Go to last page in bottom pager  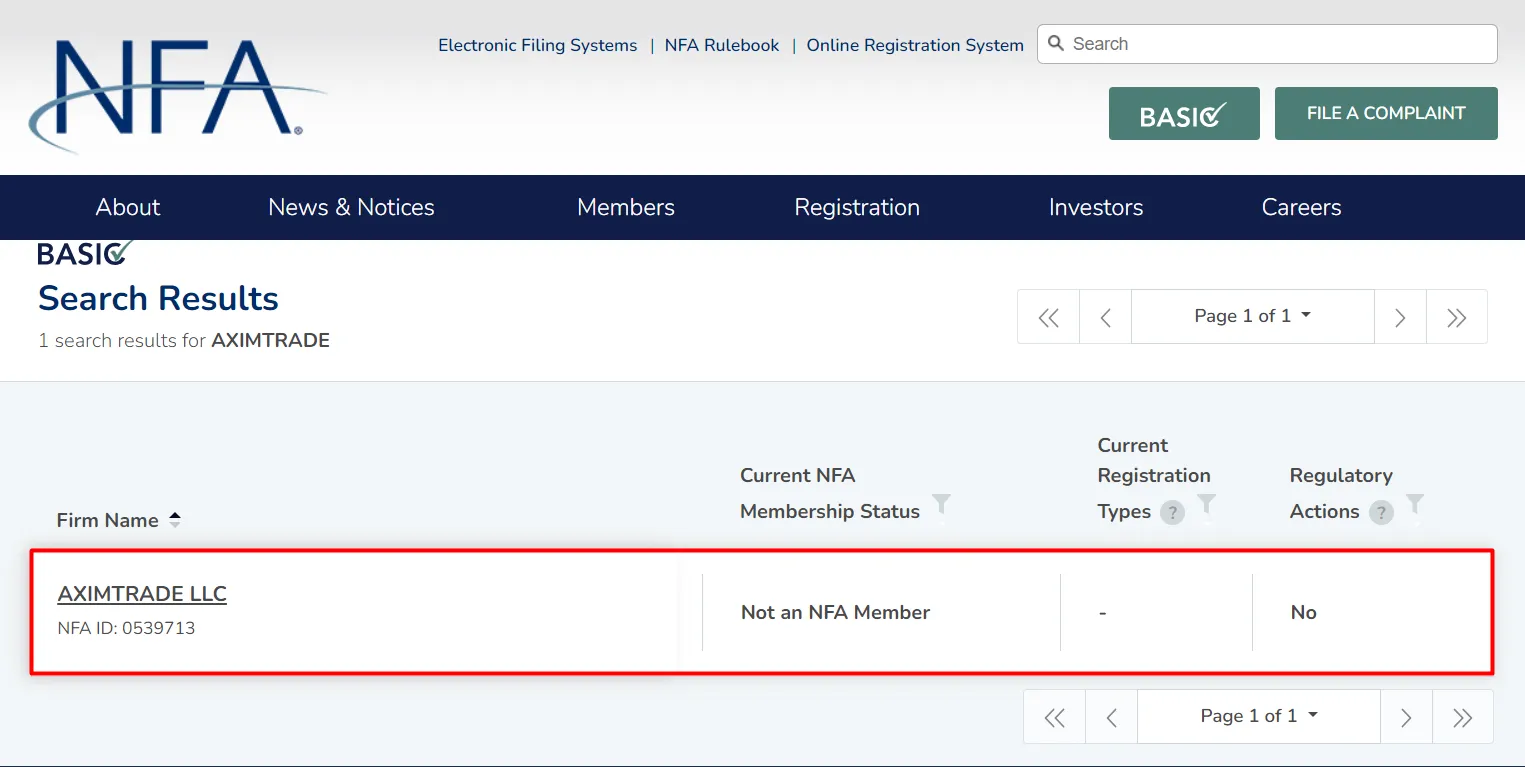[x=1463, y=717]
